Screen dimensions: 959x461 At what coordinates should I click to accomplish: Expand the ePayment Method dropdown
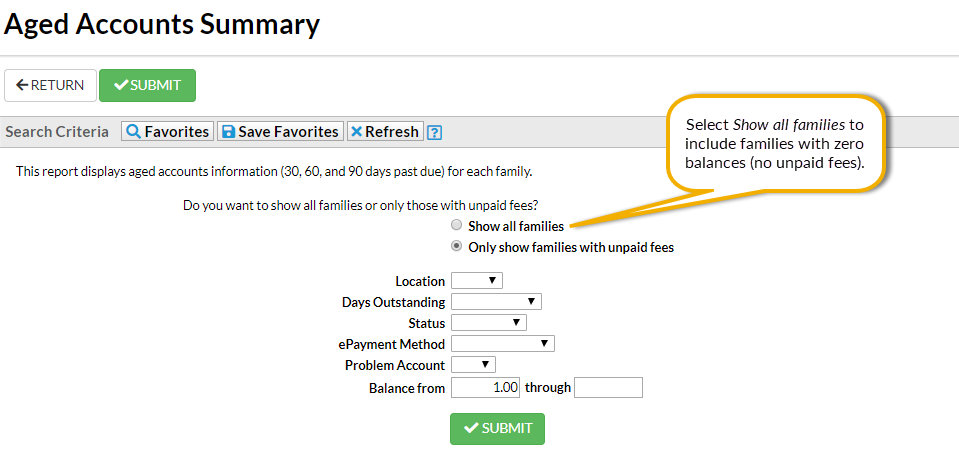tap(503, 344)
